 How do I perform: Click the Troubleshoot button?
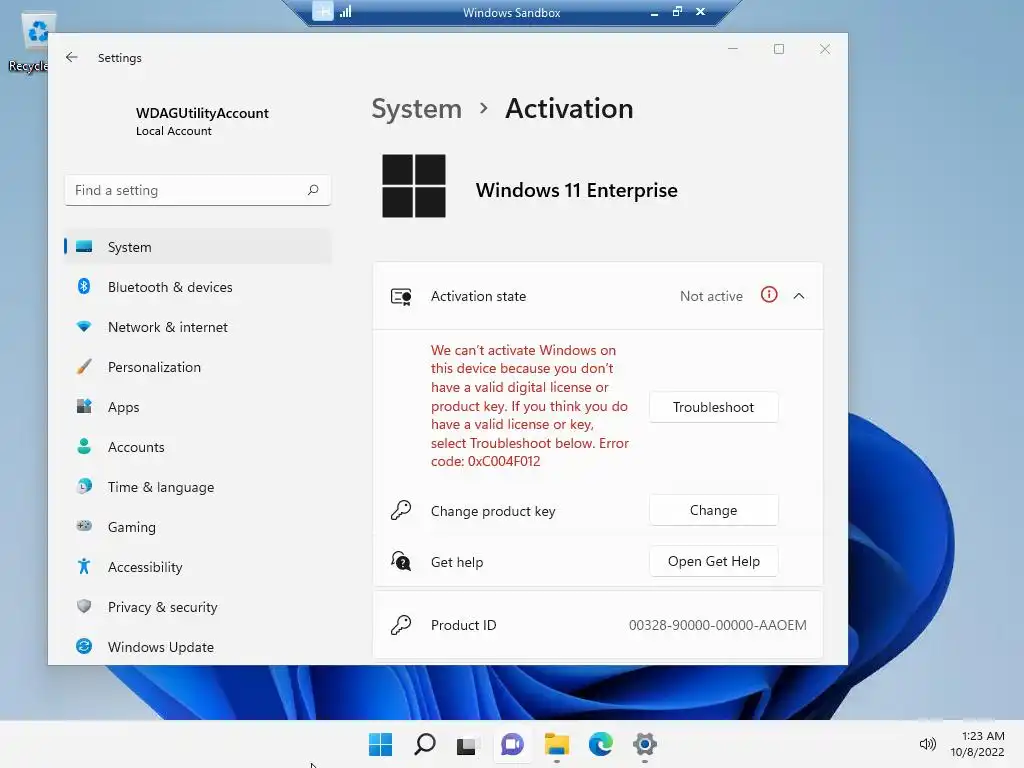[x=713, y=407]
